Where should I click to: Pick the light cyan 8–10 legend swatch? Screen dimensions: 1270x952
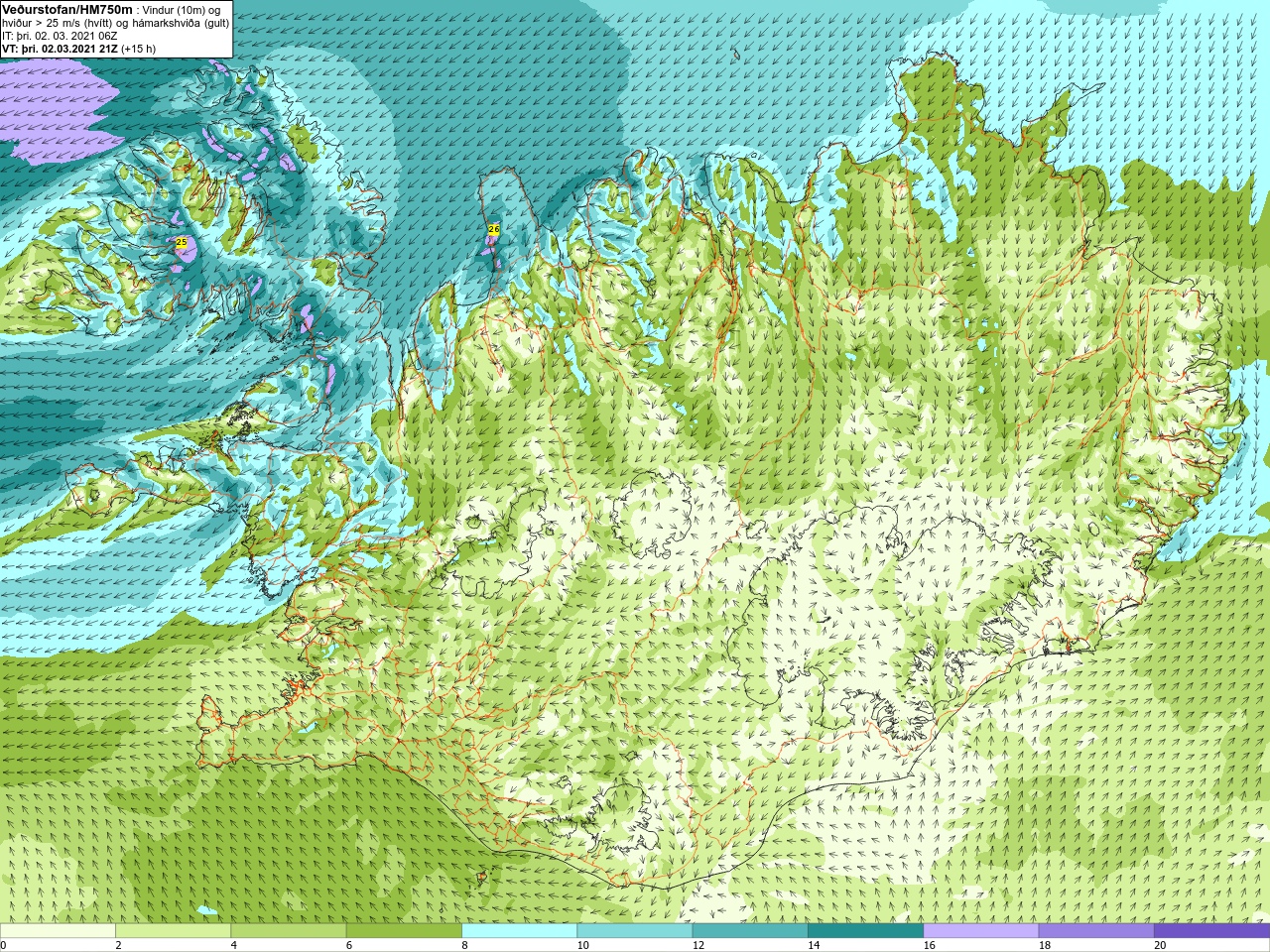point(519,931)
